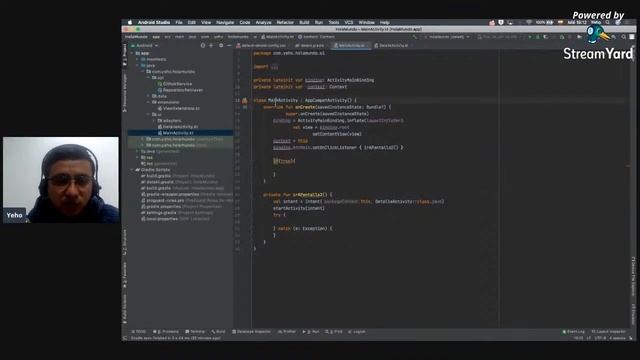This screenshot has width=640, height=360.
Task: Select RepositoryRetriever file in project tree
Action: 180,90
